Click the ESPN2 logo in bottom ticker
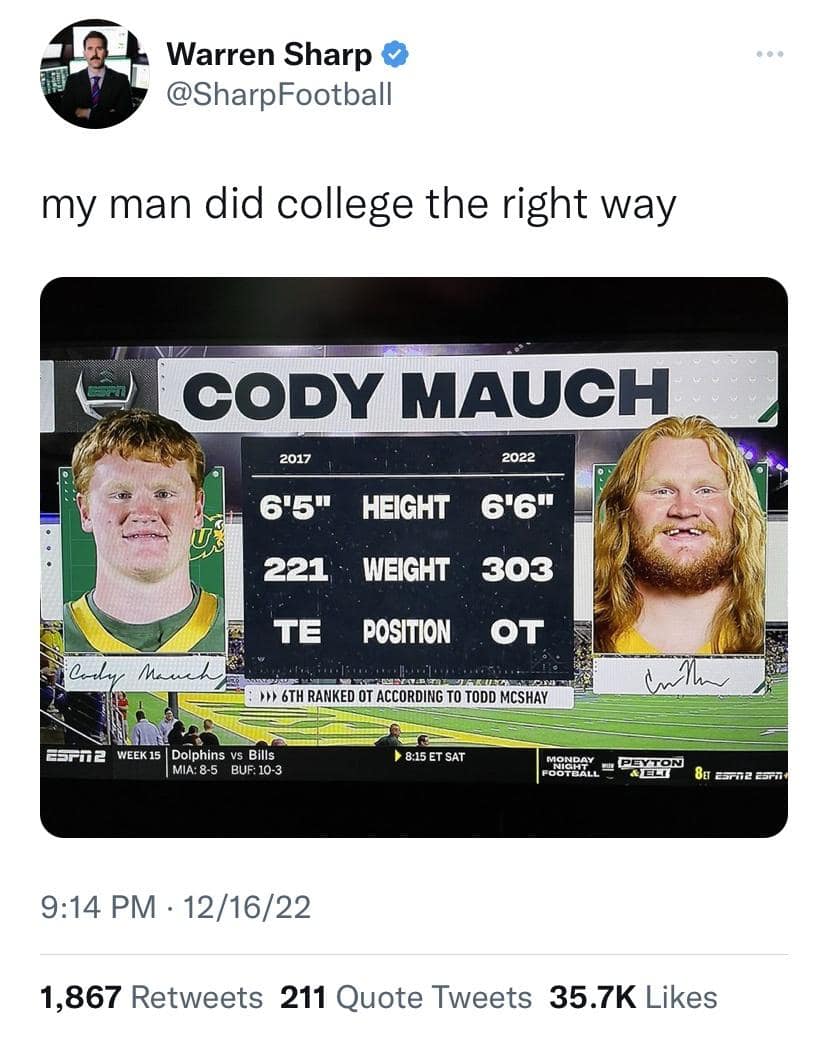This screenshot has height=1040, width=828. pyautogui.click(x=75, y=755)
